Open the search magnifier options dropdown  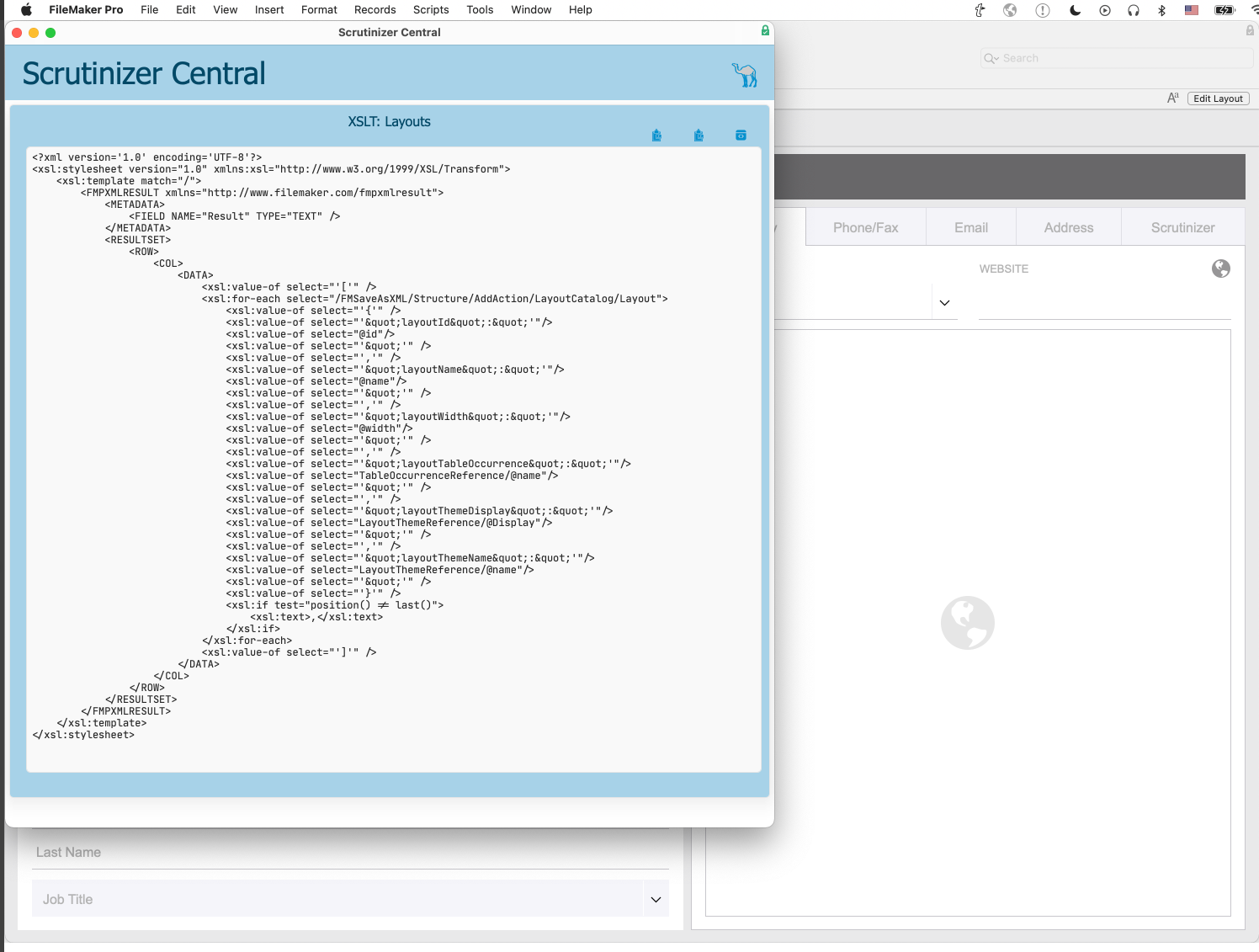click(x=991, y=58)
